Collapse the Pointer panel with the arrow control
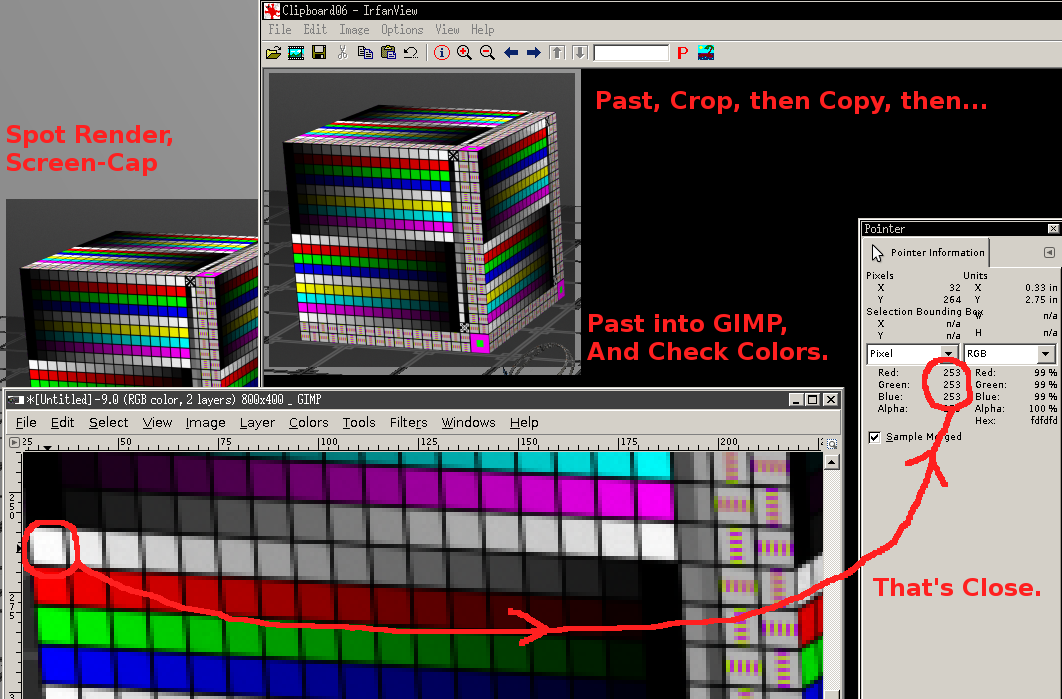 click(1049, 252)
